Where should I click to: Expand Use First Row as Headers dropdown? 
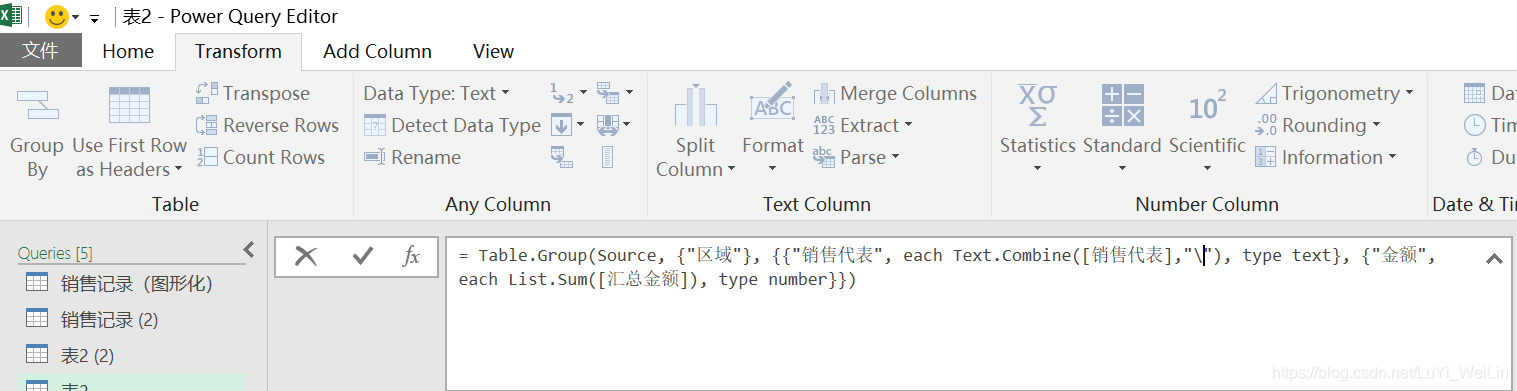point(179,170)
